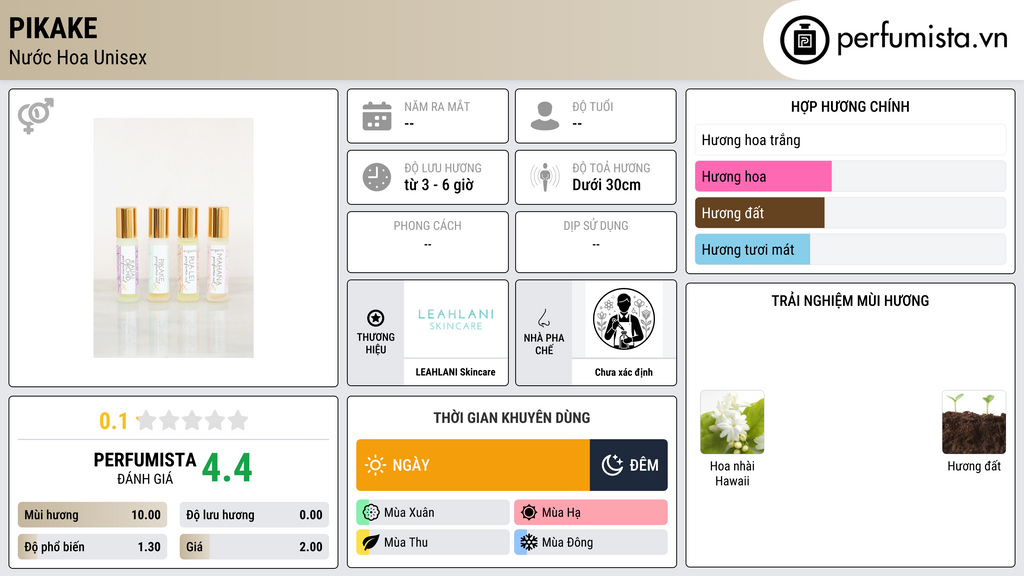Image resolution: width=1024 pixels, height=576 pixels.
Task: Click the person icon for Độ tuổi
Action: (545, 116)
